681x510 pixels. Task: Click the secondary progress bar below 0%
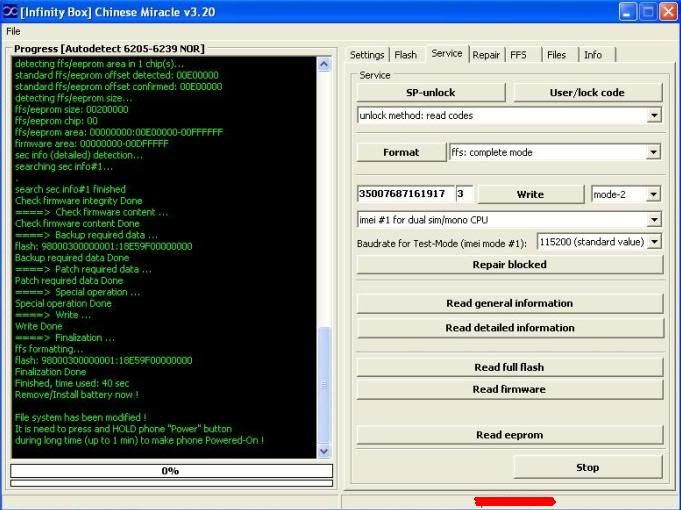[172, 483]
